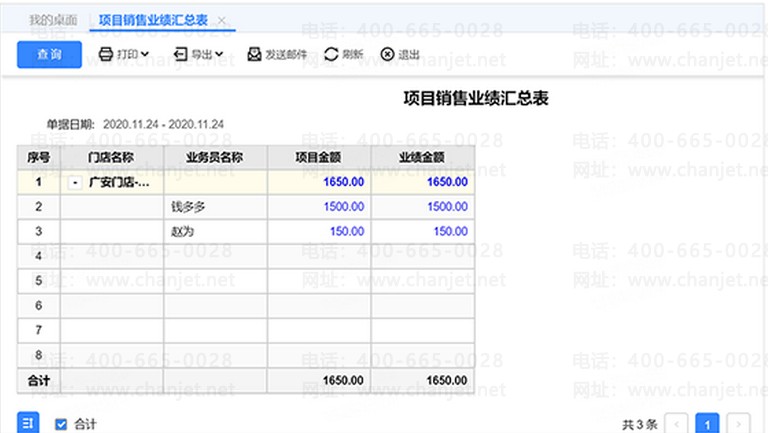Click row number 8 cell

click(39, 355)
